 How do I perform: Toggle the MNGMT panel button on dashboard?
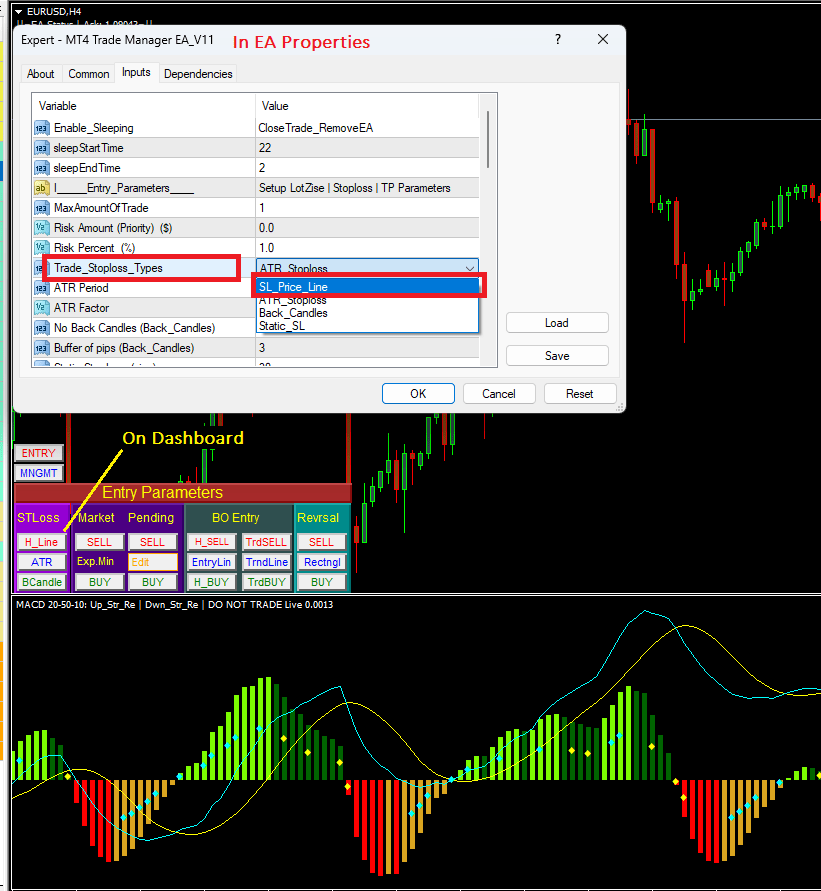[38, 473]
